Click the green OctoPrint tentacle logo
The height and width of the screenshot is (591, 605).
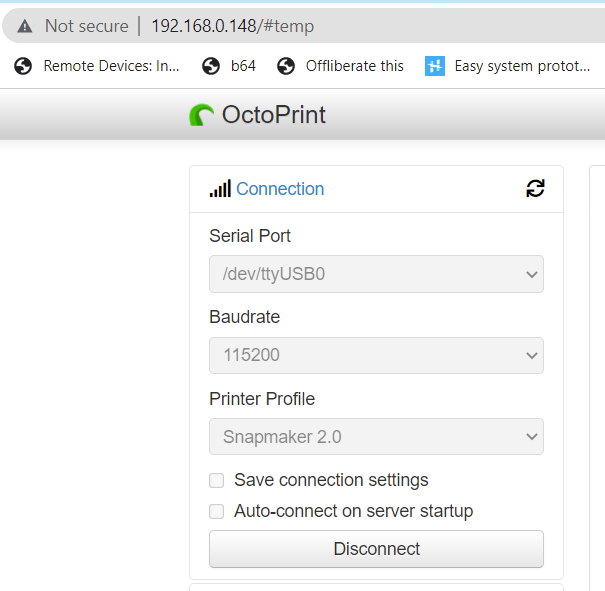(201, 115)
